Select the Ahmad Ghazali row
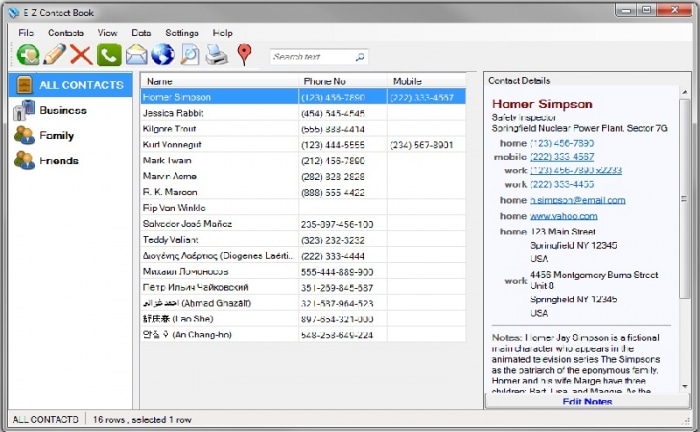The image size is (700, 432). pyautogui.click(x=303, y=303)
